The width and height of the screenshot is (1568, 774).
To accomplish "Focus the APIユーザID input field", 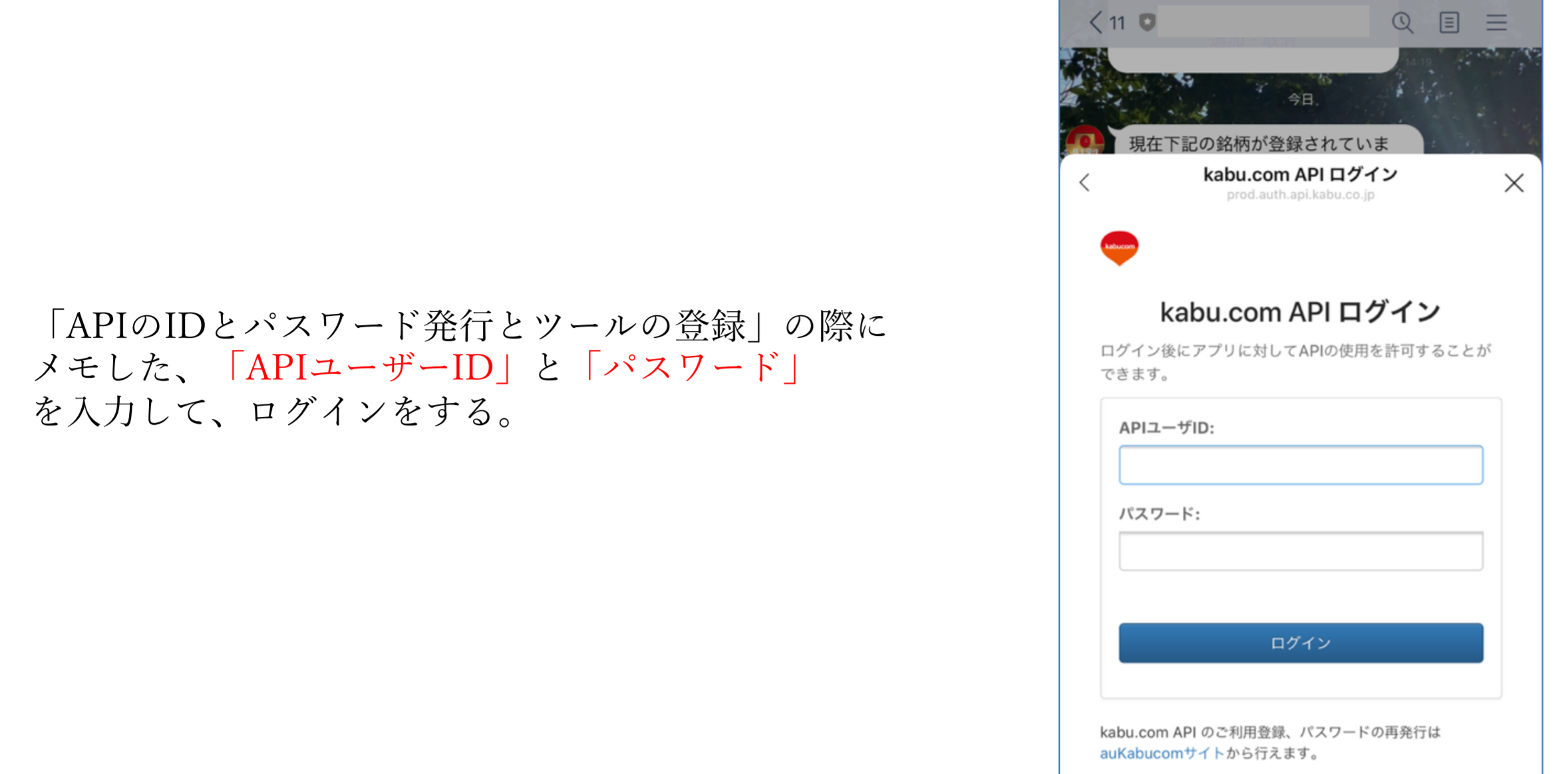I will 1301,465.
